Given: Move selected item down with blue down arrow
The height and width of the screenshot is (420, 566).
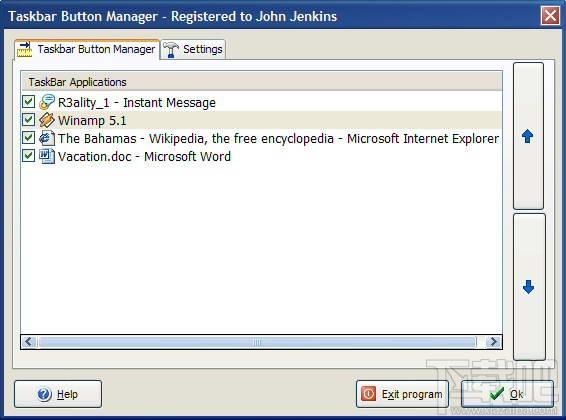Looking at the screenshot, I should [529, 287].
